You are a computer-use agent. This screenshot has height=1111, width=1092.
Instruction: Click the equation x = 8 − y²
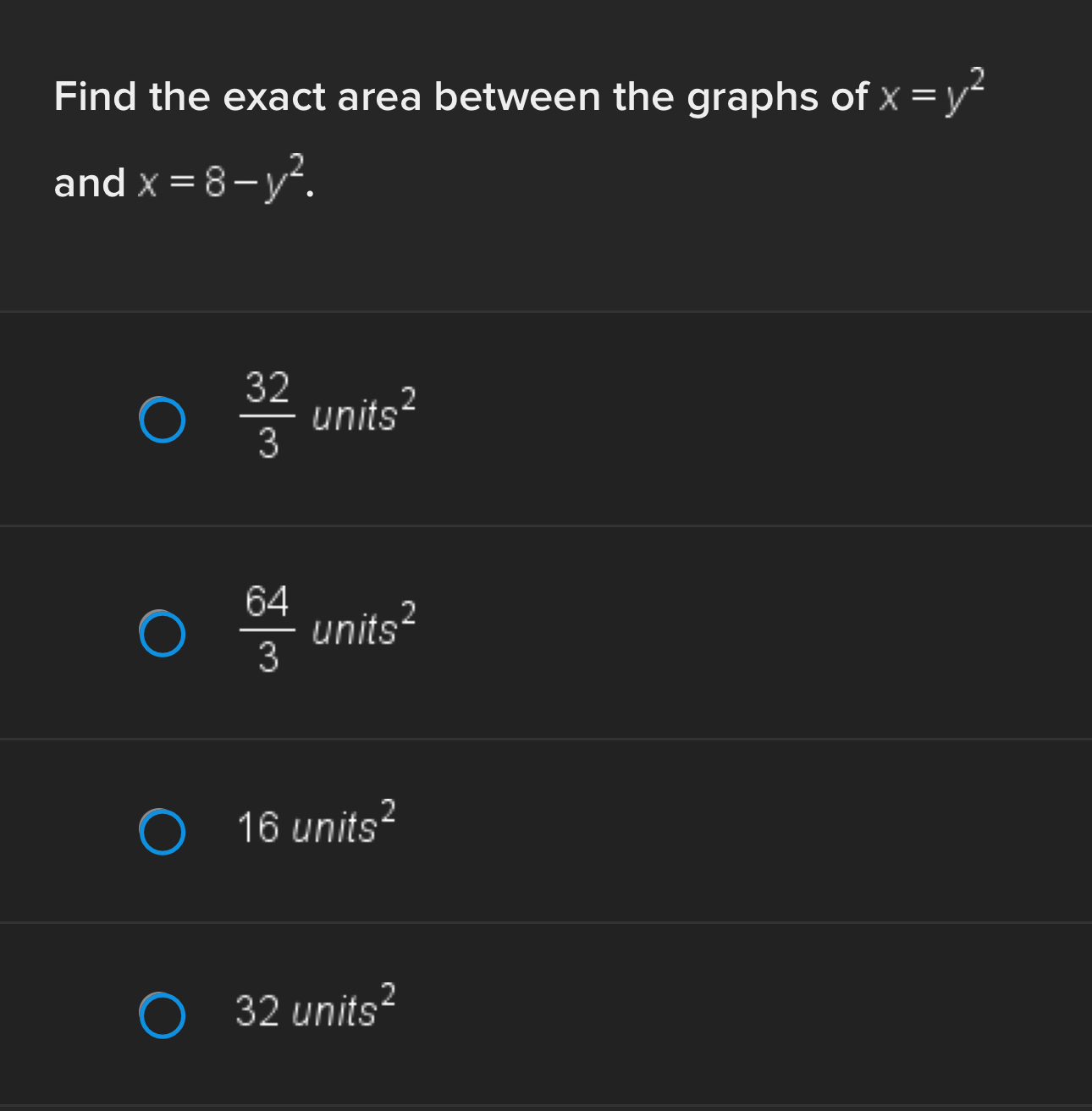point(224,180)
